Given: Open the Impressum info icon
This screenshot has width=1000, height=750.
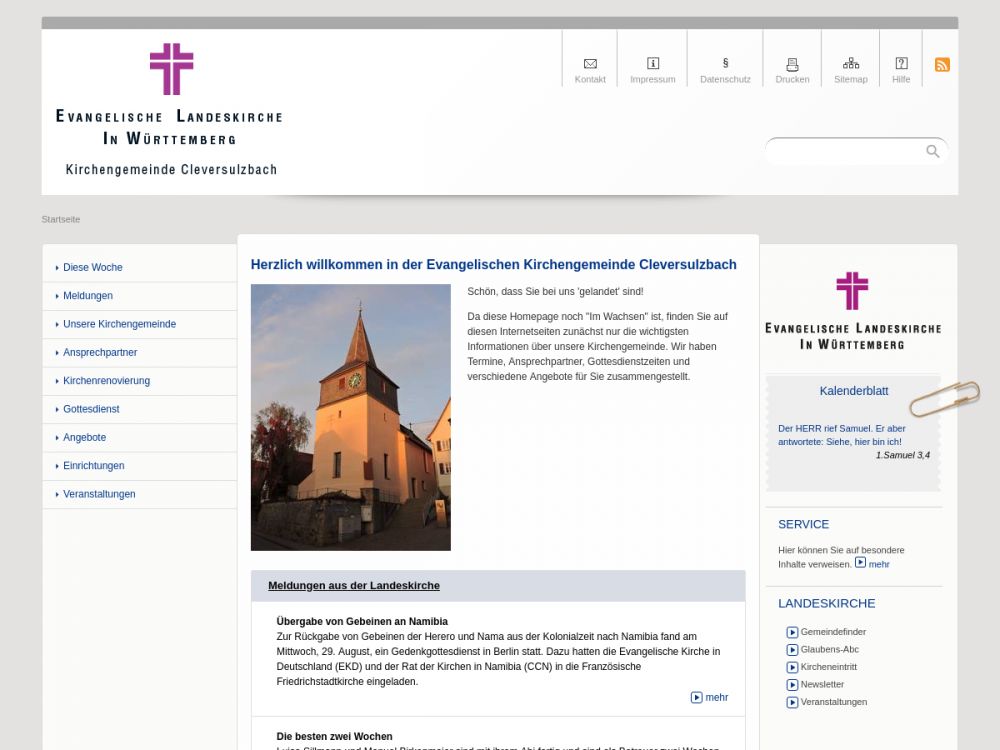Looking at the screenshot, I should point(653,64).
